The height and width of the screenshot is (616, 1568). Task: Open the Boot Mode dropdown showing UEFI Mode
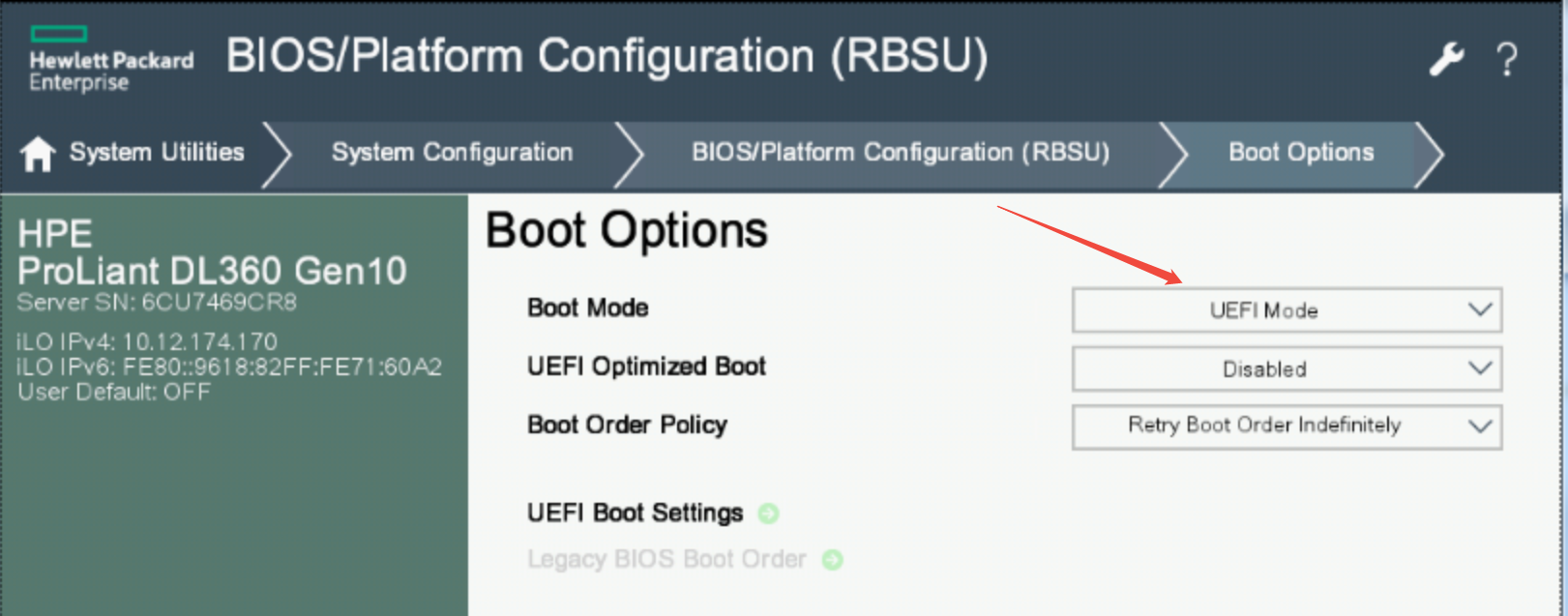tap(1287, 310)
